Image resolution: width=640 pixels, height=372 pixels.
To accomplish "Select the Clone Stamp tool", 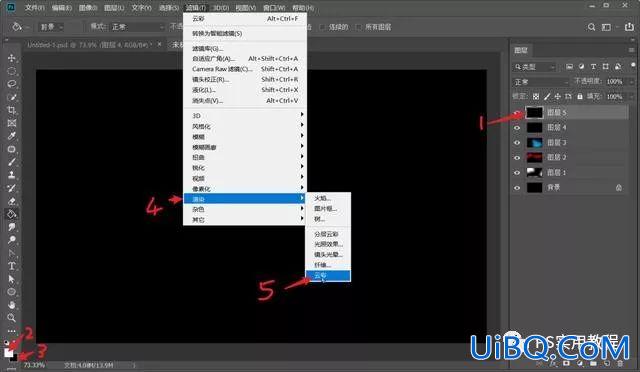I will click(x=11, y=175).
